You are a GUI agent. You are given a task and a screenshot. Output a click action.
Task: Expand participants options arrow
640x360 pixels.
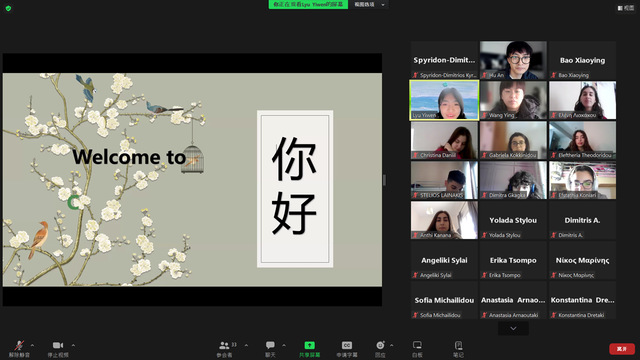[x=247, y=345]
